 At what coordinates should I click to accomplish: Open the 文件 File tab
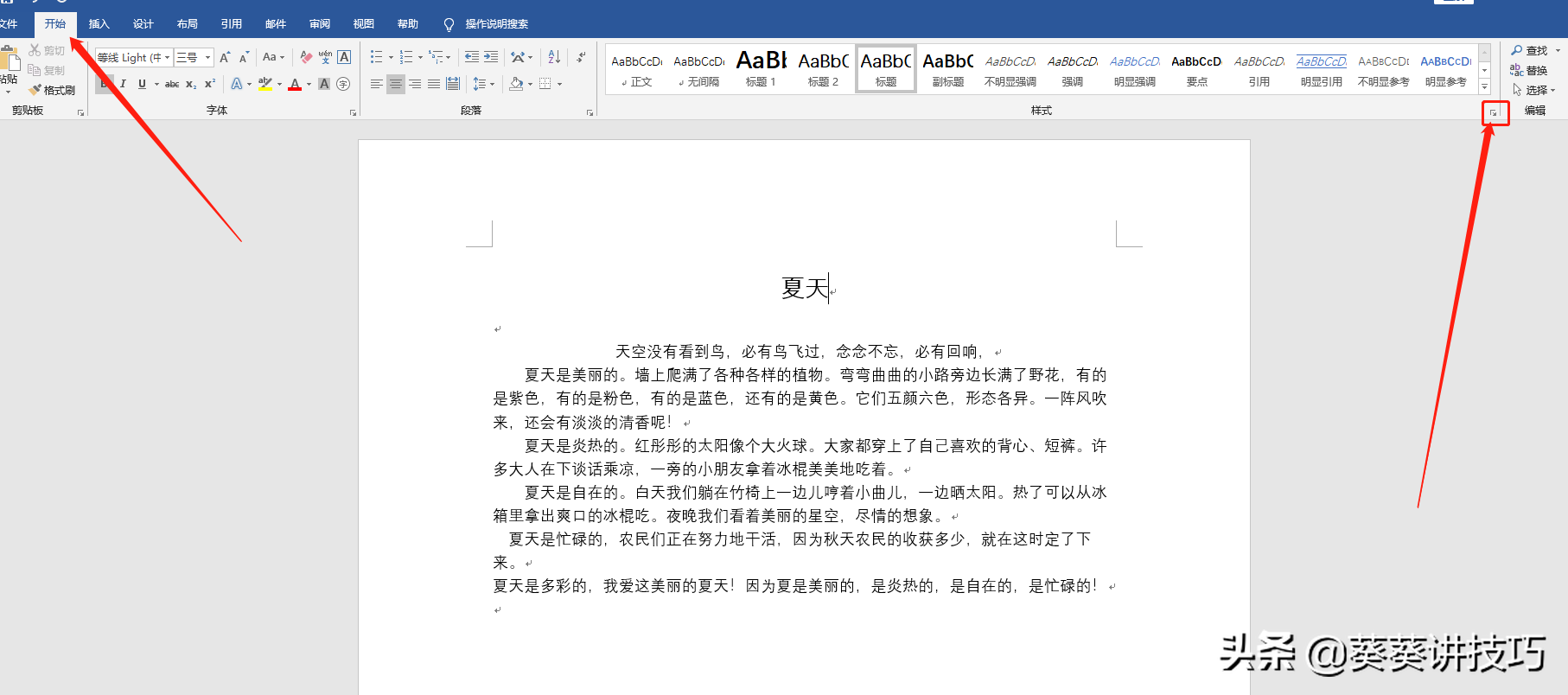point(9,24)
